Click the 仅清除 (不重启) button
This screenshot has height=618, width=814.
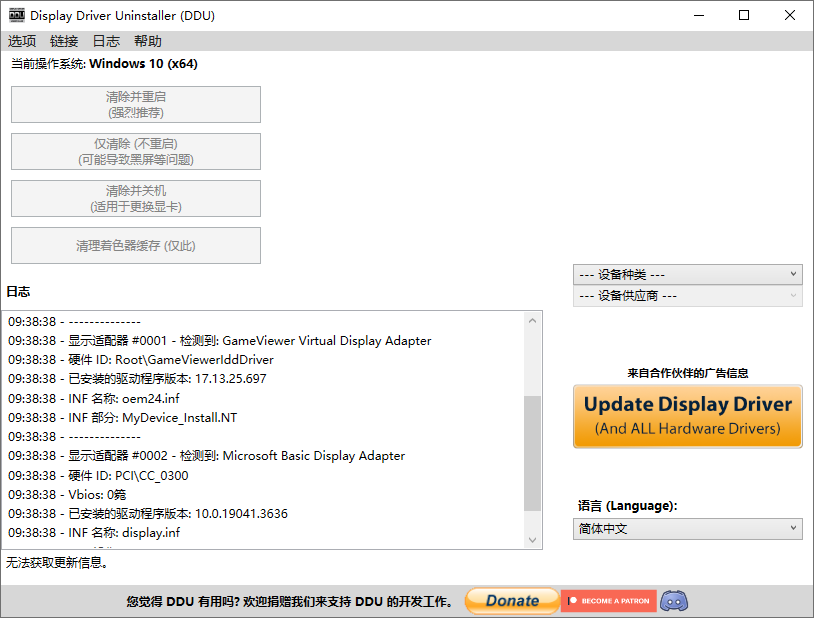tap(136, 152)
